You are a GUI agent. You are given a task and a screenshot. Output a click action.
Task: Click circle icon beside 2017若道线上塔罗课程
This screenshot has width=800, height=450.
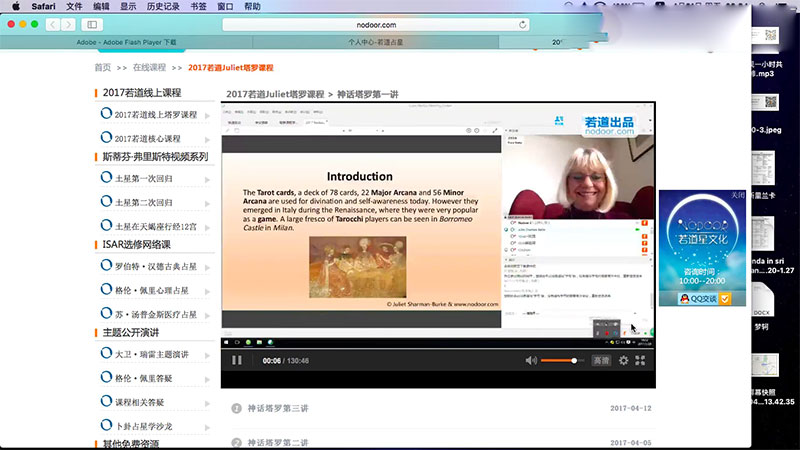[106, 113]
